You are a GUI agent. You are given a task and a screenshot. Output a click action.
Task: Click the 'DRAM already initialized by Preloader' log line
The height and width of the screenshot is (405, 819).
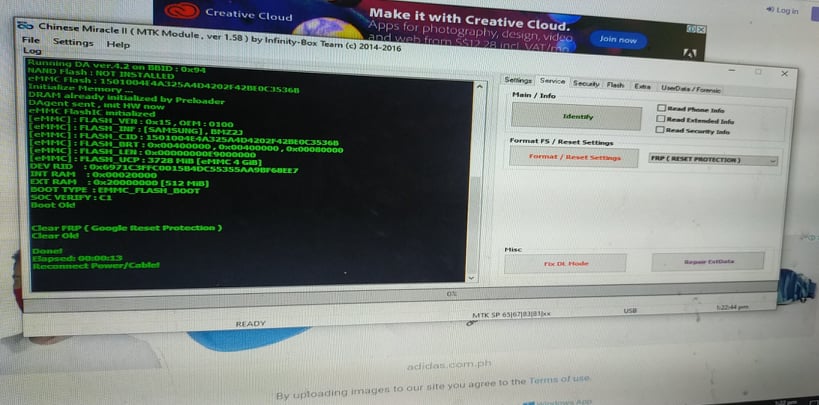point(126,98)
